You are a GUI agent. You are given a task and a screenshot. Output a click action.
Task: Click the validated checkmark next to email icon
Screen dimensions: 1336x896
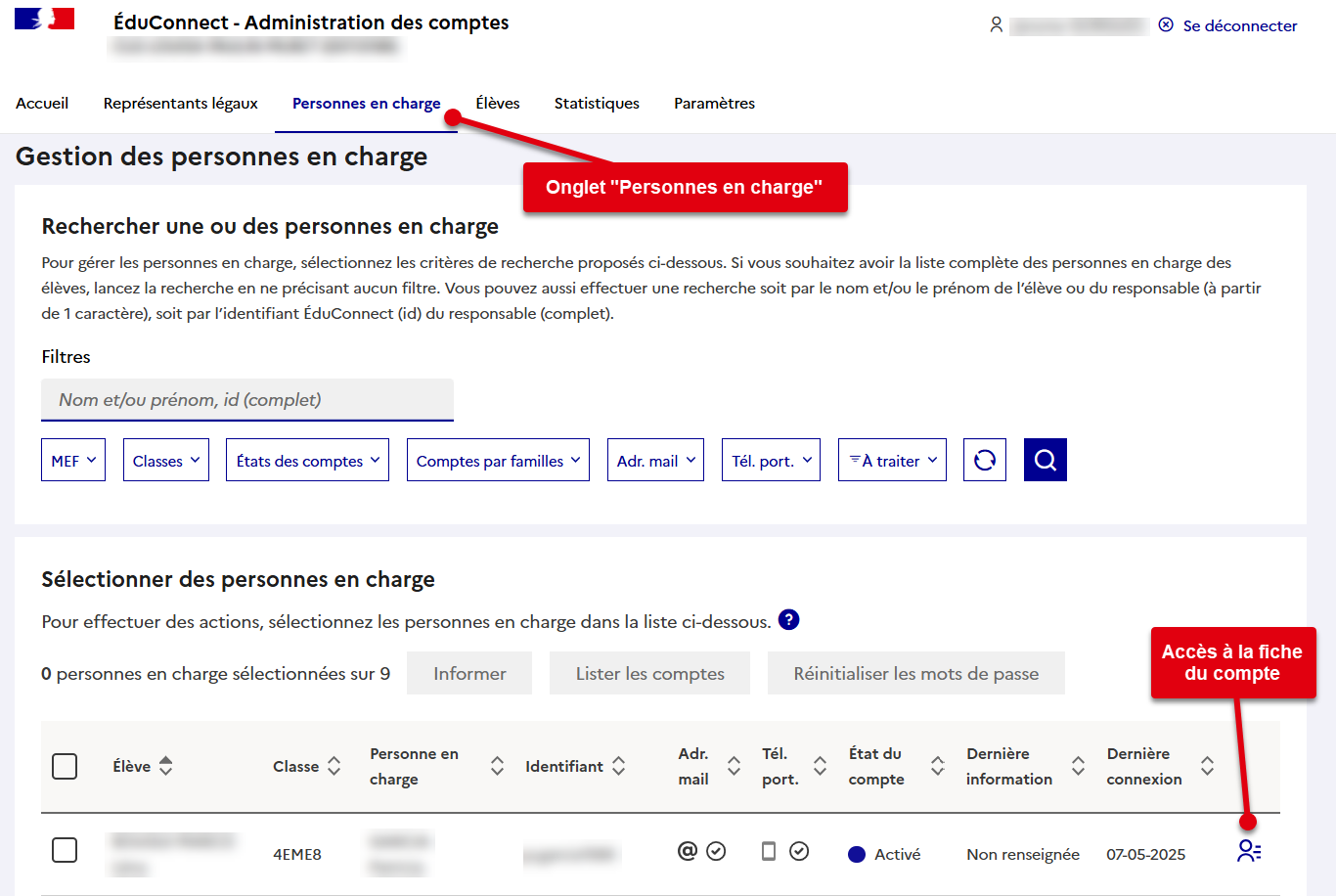[716, 851]
